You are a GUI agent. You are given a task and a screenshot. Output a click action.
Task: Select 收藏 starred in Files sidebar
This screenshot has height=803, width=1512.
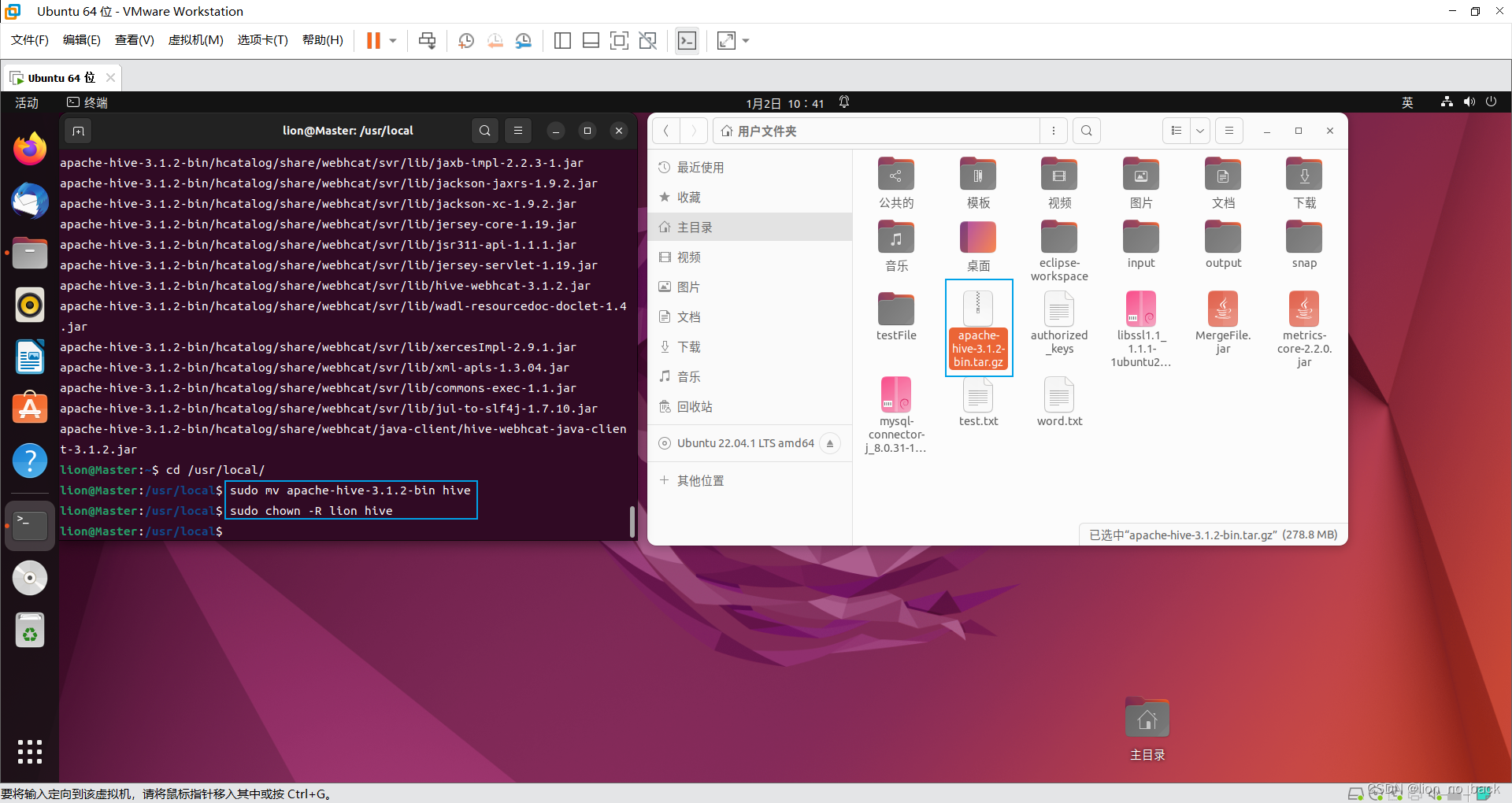coord(750,197)
